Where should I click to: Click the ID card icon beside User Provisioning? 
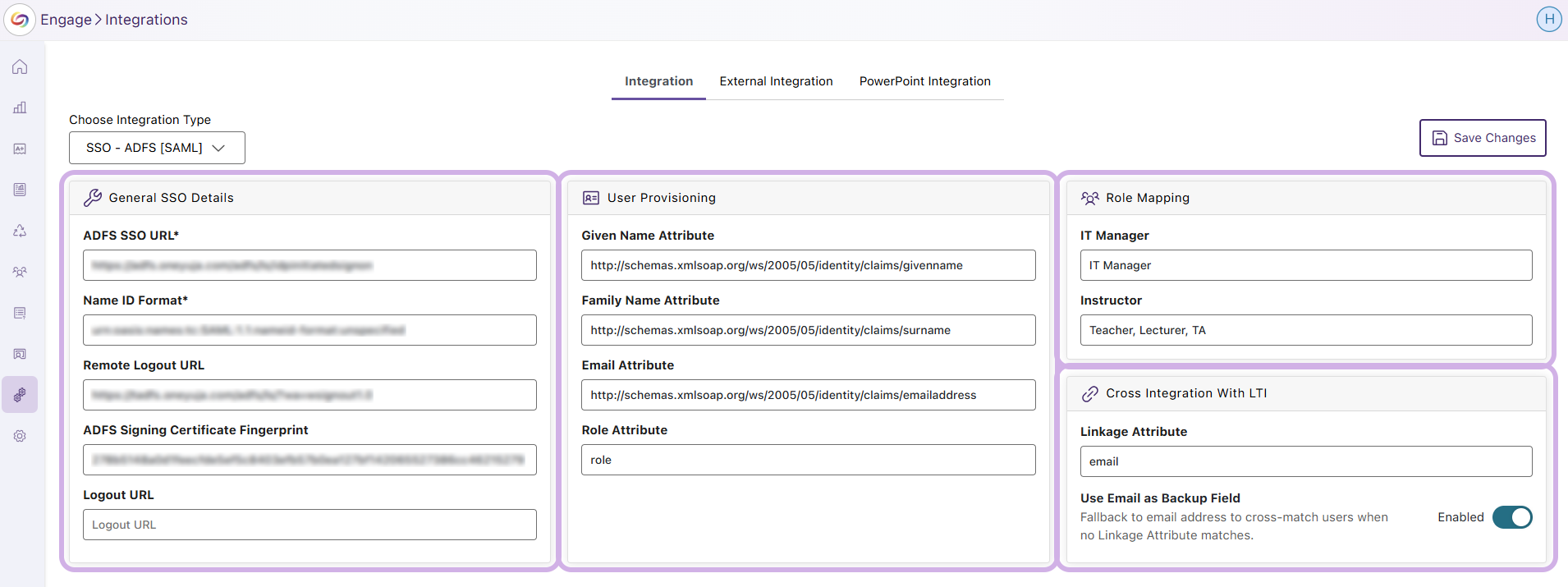click(591, 198)
